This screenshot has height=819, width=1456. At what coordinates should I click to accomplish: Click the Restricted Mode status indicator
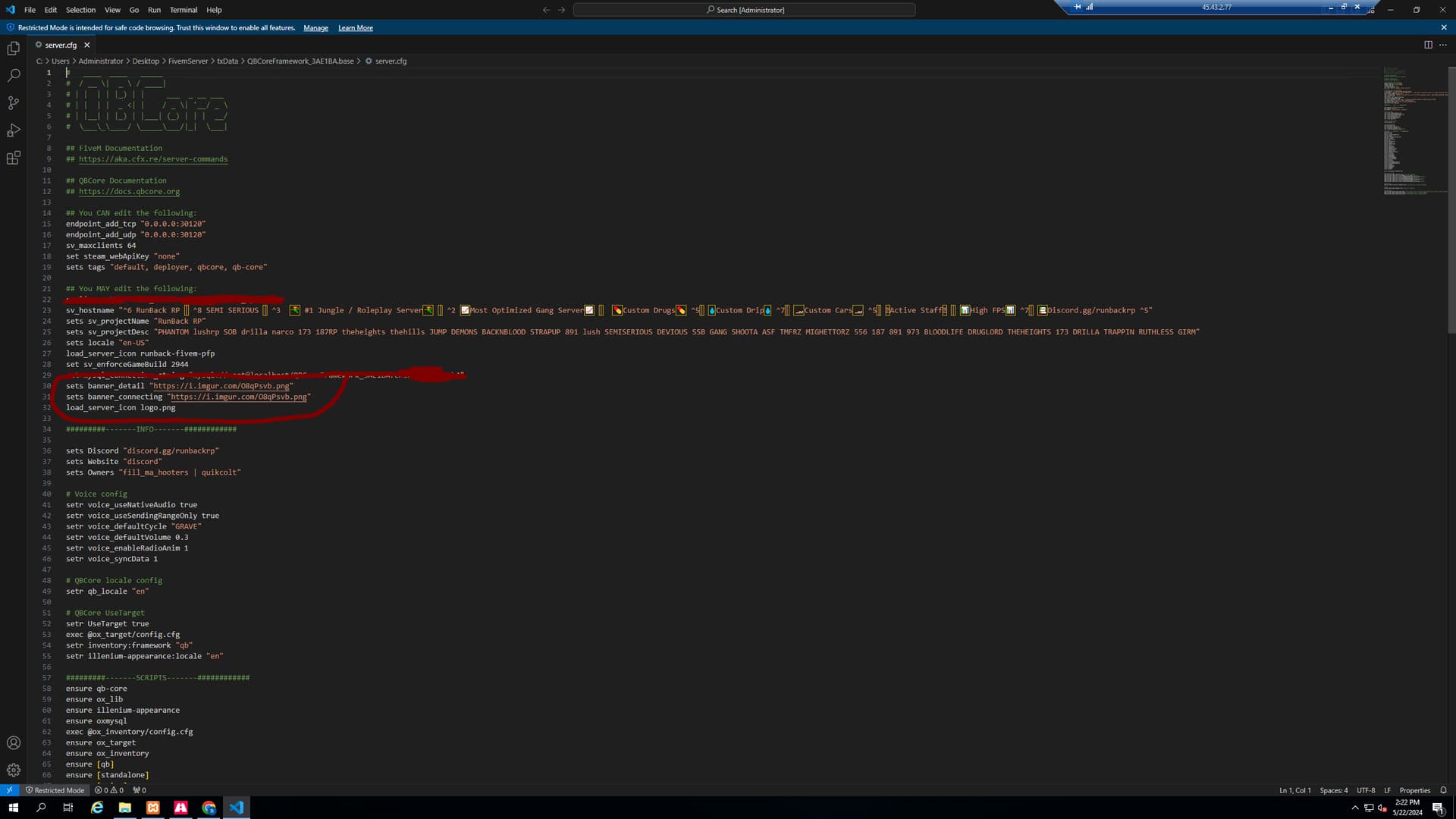(55, 790)
